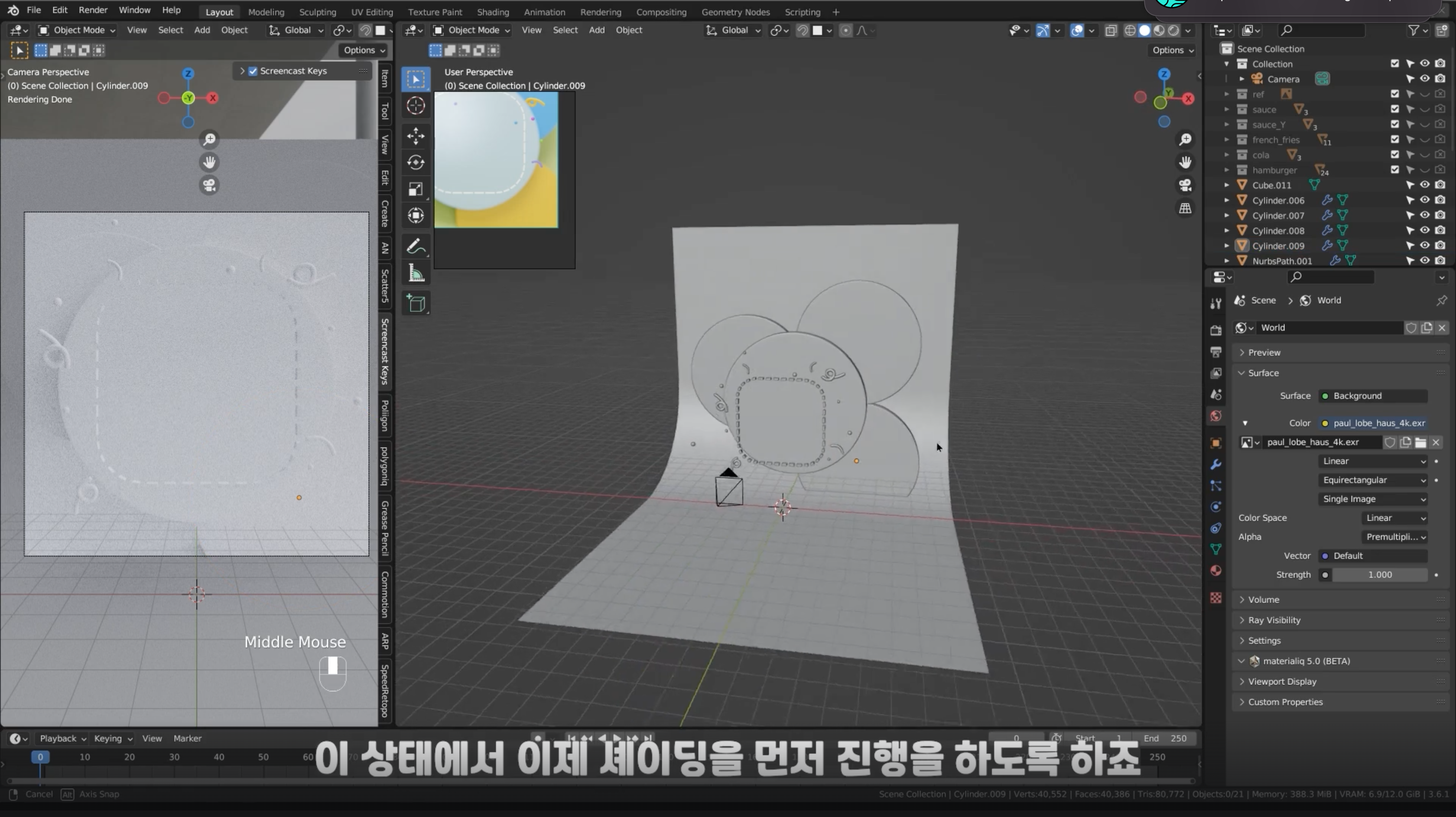This screenshot has width=1456, height=817.
Task: Click zoom icon in camera viewport
Action: (x=209, y=139)
